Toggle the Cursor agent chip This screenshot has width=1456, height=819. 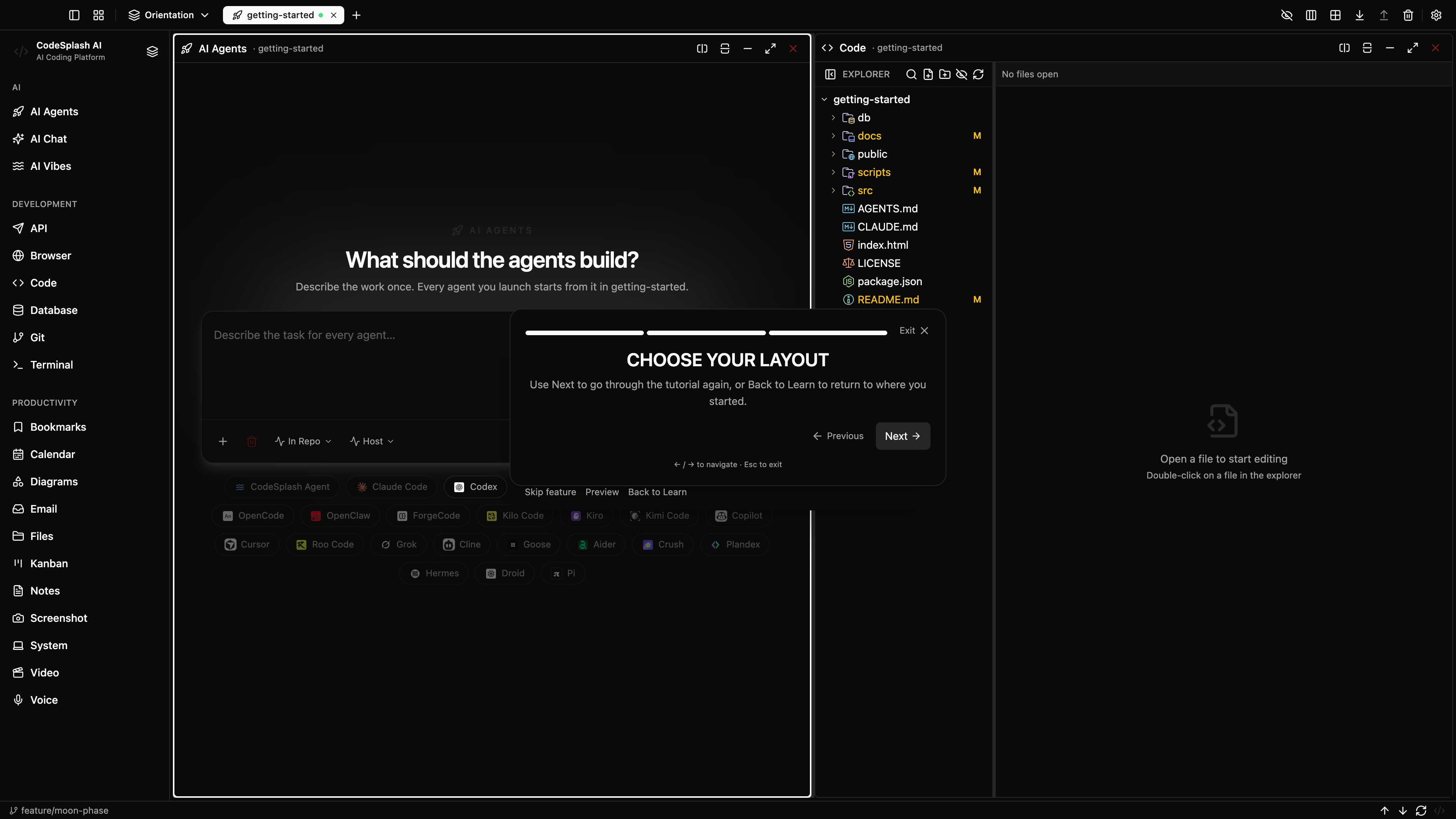247,544
